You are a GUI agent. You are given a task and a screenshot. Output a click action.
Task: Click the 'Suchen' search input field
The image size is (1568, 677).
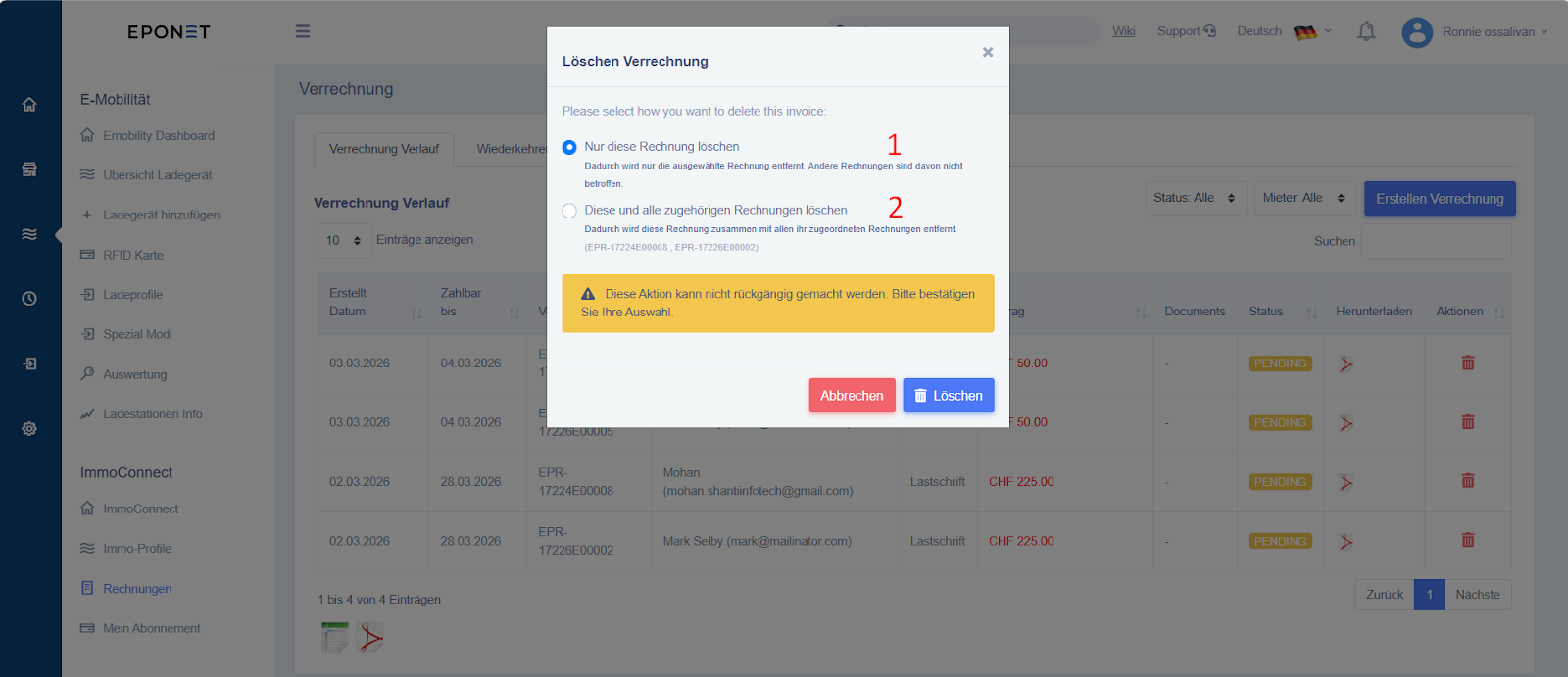[1436, 241]
